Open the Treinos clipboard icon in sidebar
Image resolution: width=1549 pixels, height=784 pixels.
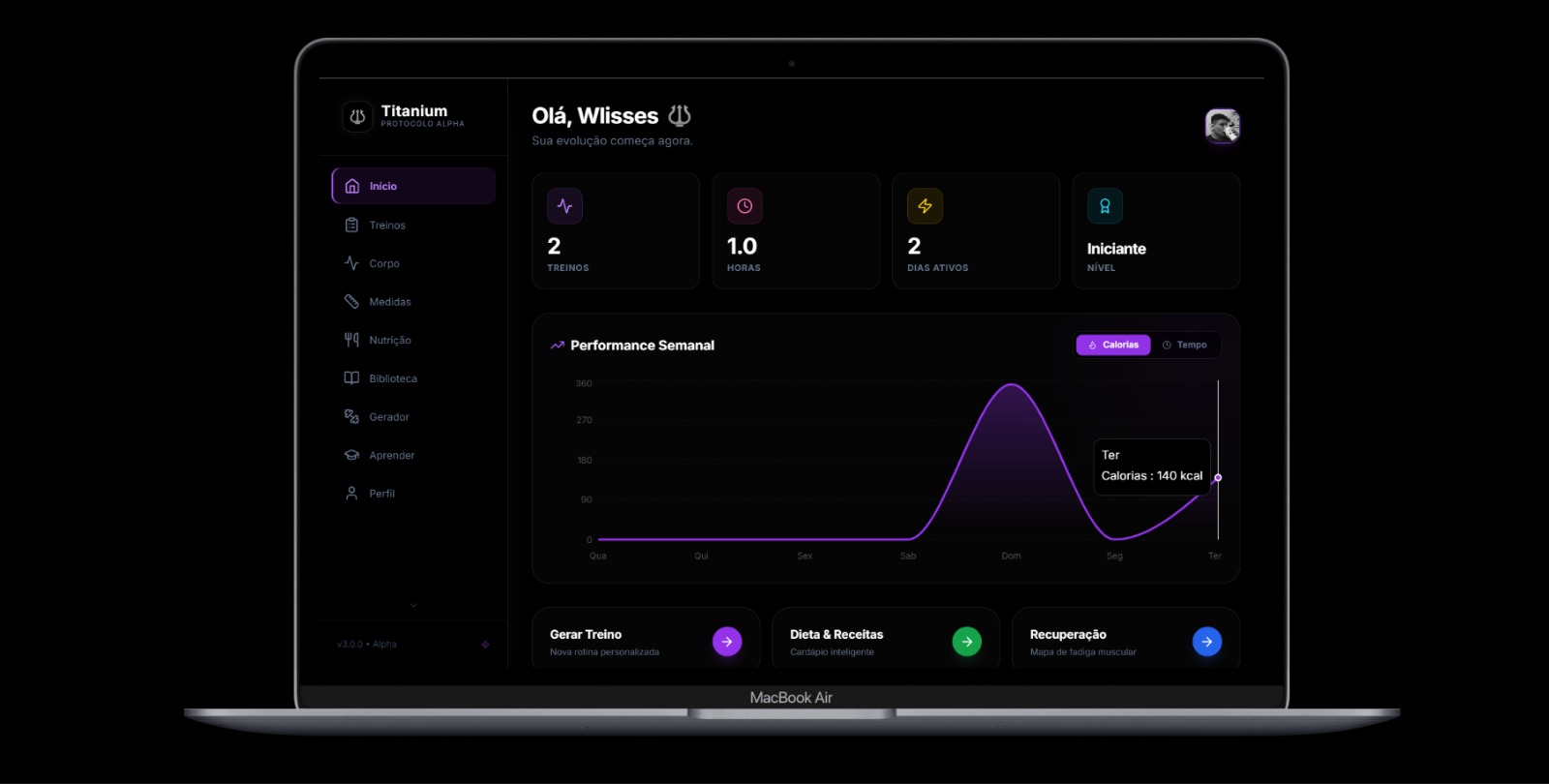351,225
